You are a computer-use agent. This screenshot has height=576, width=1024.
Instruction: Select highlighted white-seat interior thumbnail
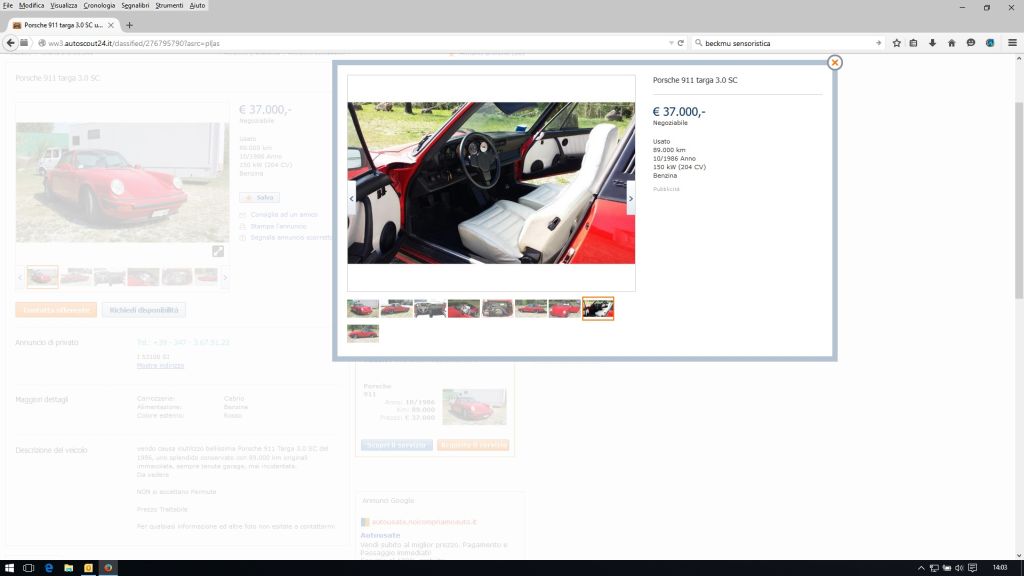(598, 308)
